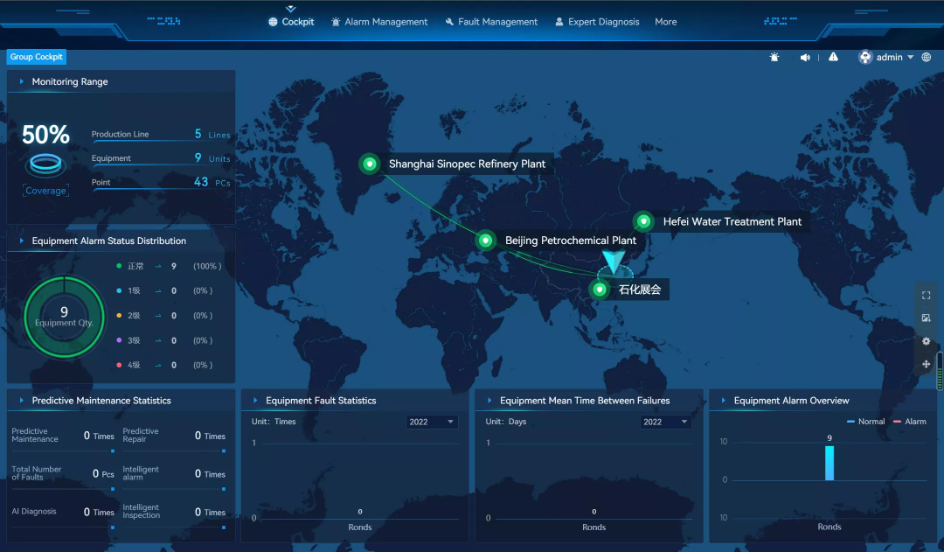The width and height of the screenshot is (946, 554).
Task: Enter fullscreen using map toolbar icon
Action: 926,295
